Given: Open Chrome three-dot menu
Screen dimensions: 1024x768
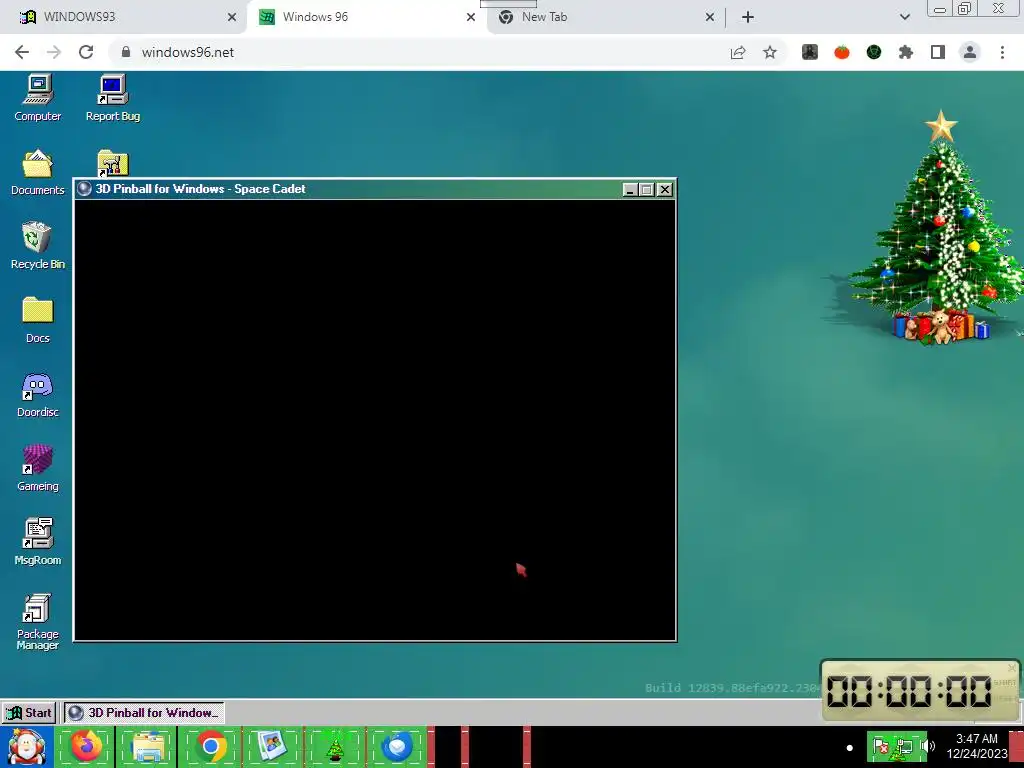Looking at the screenshot, I should [1002, 52].
